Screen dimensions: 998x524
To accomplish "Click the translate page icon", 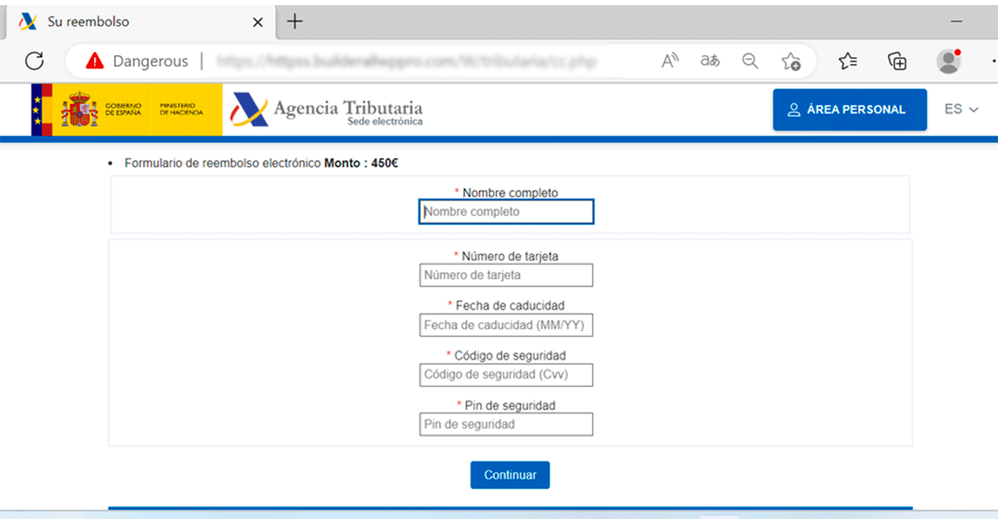I will 710,61.
